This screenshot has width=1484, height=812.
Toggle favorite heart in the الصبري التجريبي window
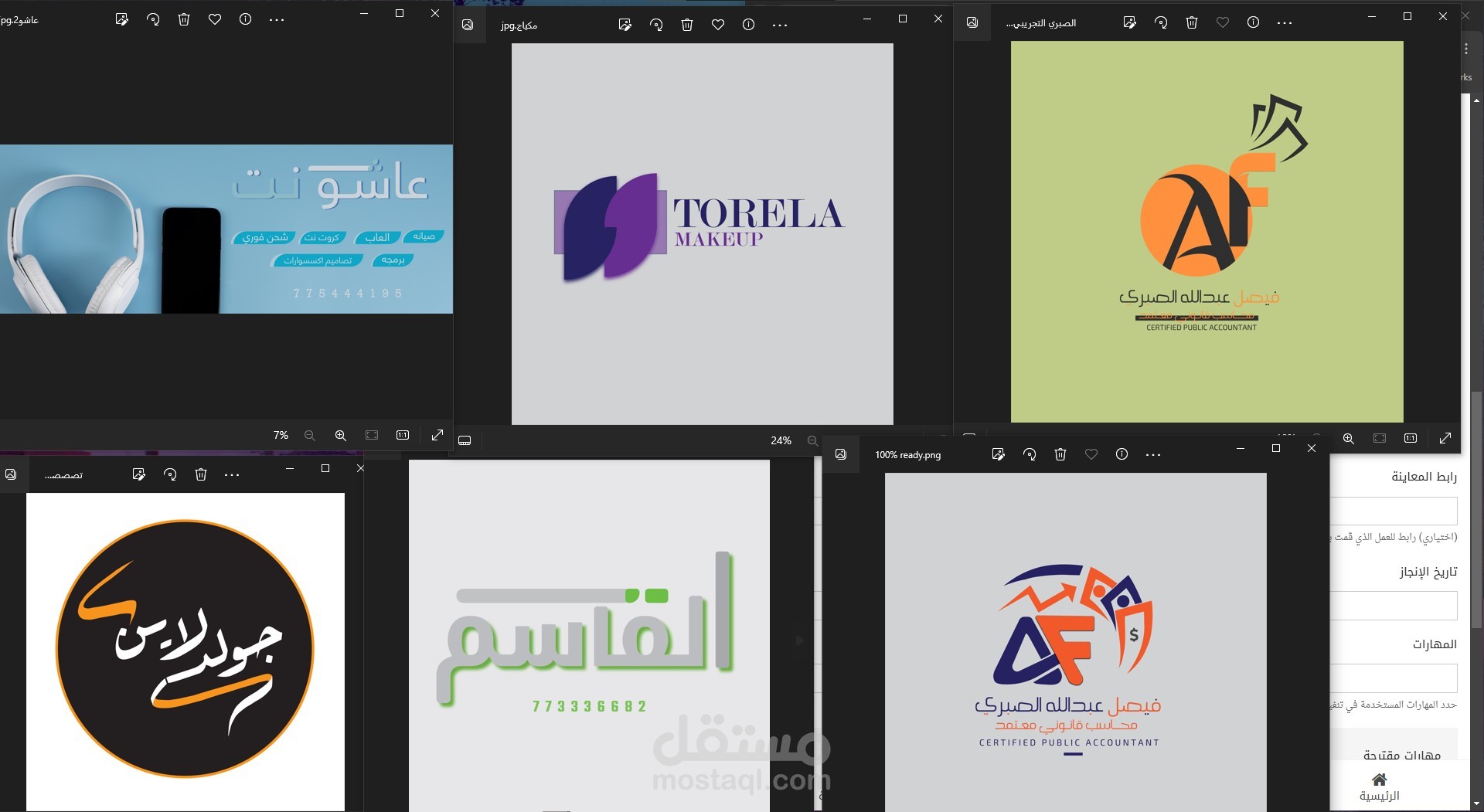[1223, 22]
